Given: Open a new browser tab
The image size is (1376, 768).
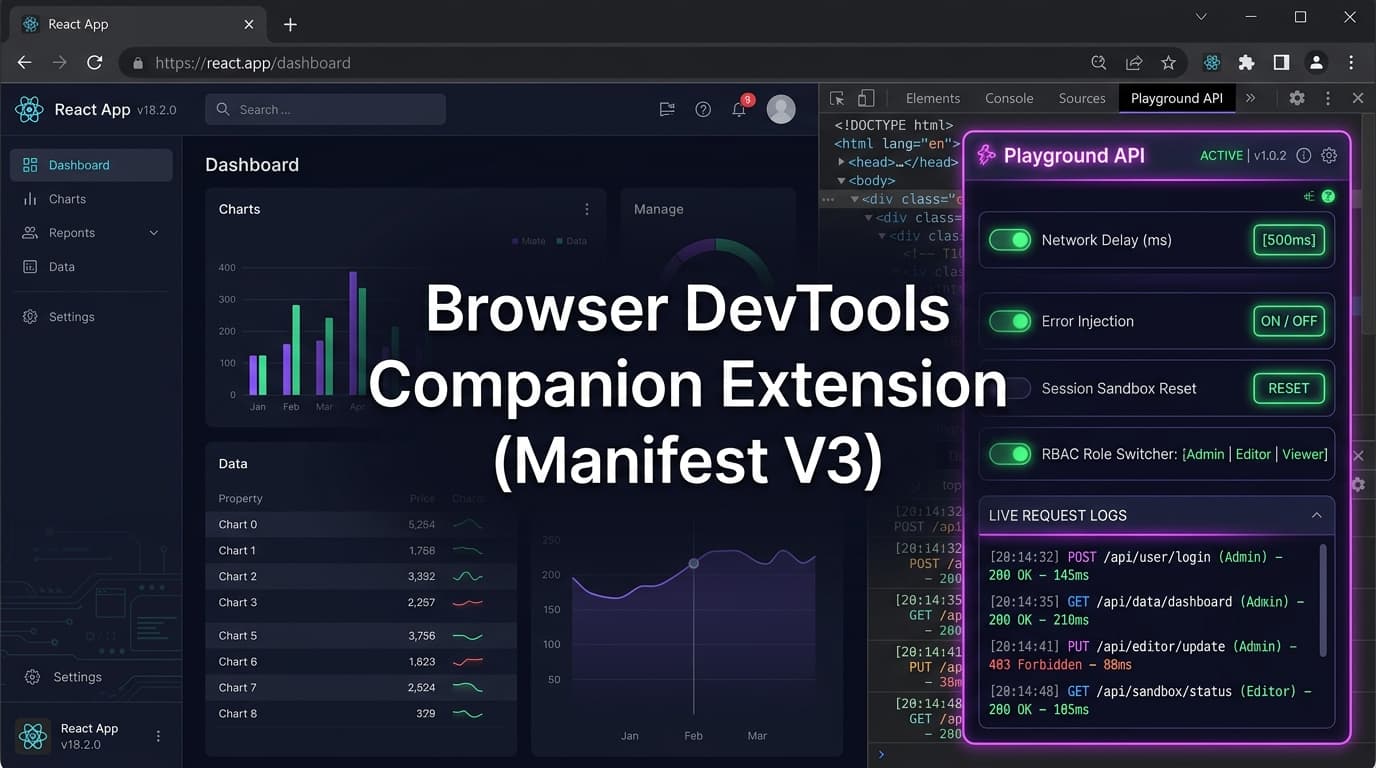Looking at the screenshot, I should point(290,24).
